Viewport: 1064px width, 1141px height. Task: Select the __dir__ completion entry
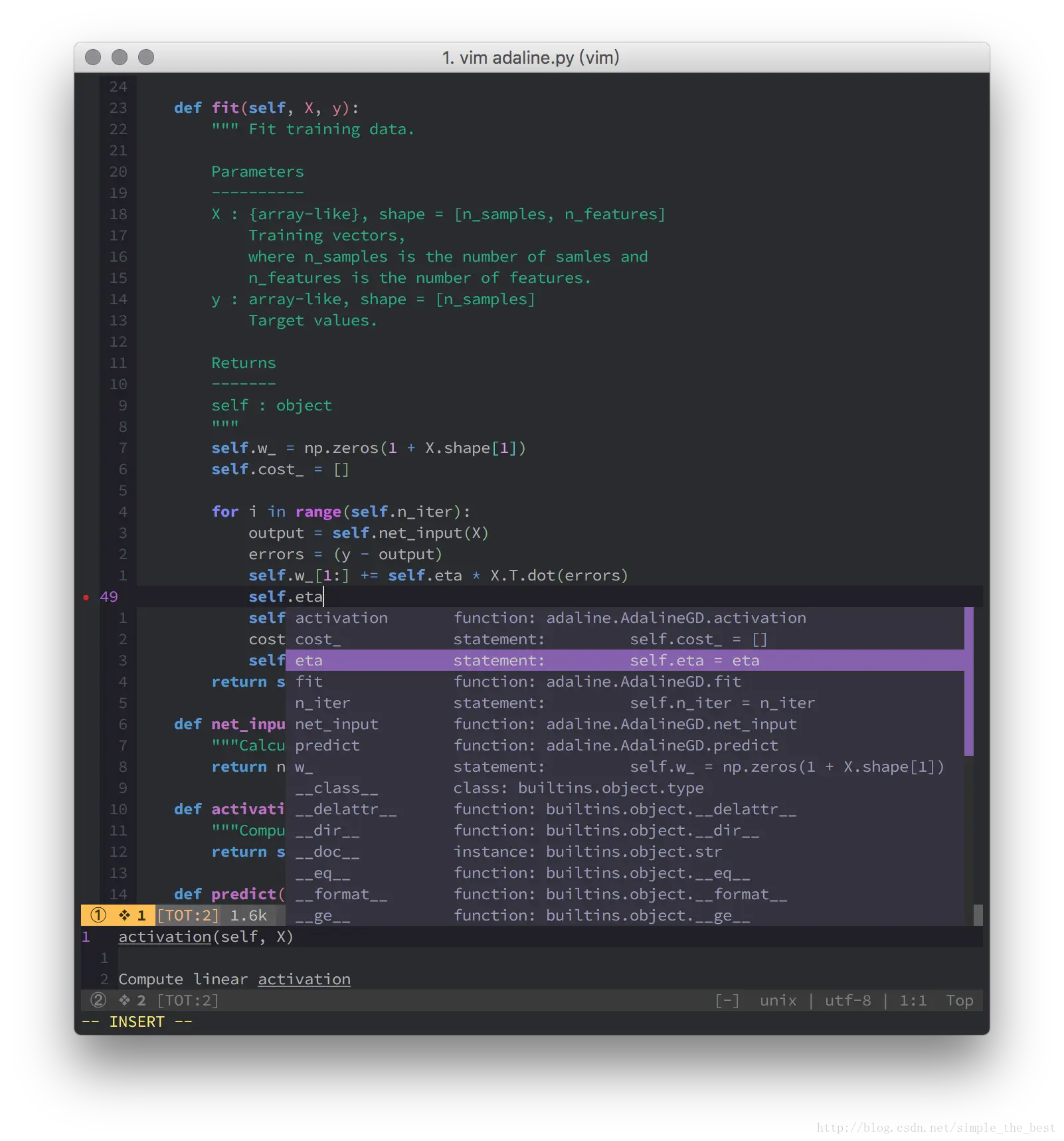(x=624, y=830)
